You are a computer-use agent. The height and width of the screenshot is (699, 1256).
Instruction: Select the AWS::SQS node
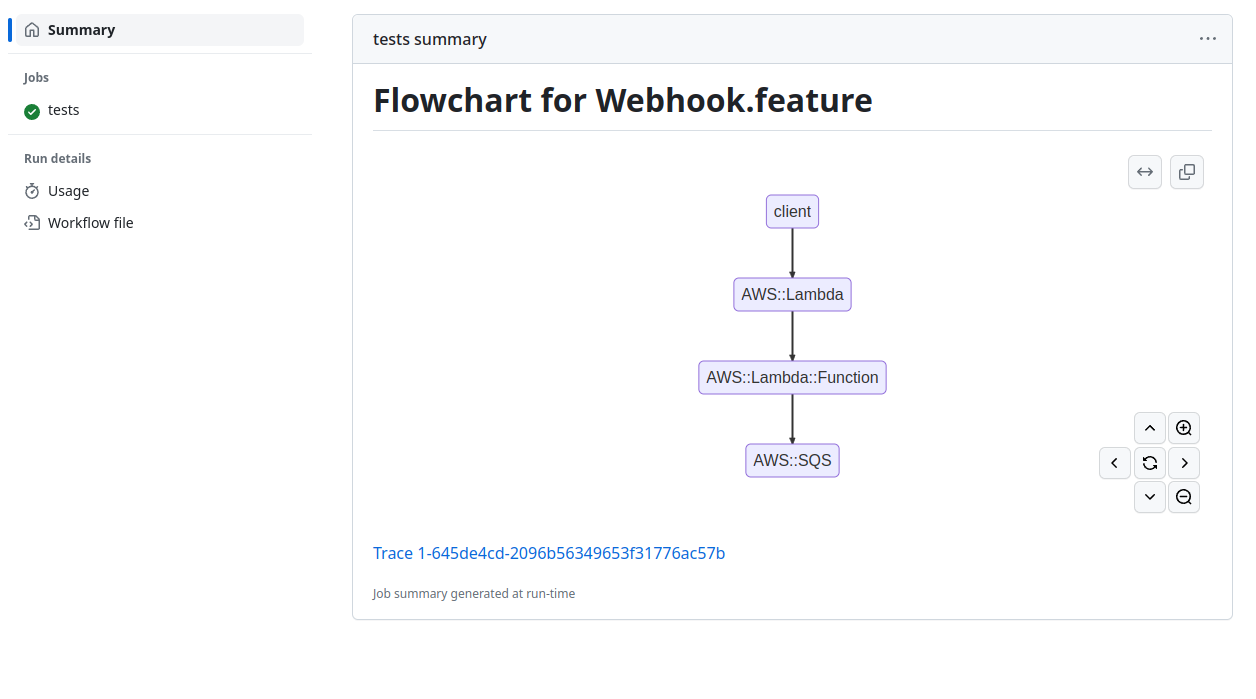pos(792,460)
